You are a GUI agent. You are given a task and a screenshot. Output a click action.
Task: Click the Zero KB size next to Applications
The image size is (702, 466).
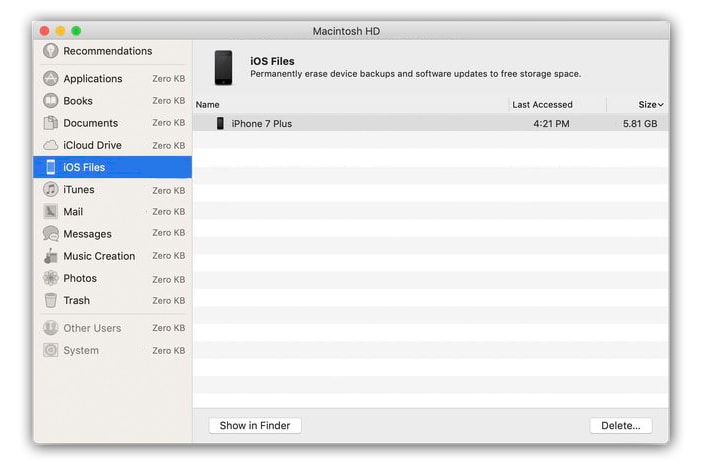tap(168, 78)
